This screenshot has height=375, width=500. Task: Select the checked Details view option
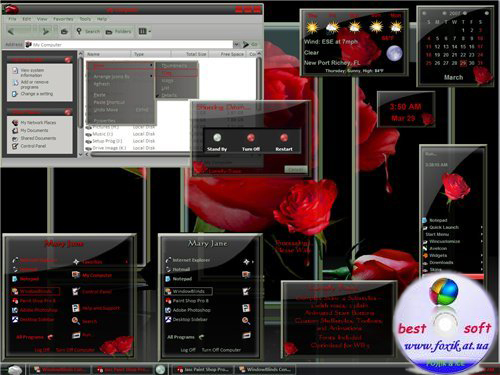(177, 95)
